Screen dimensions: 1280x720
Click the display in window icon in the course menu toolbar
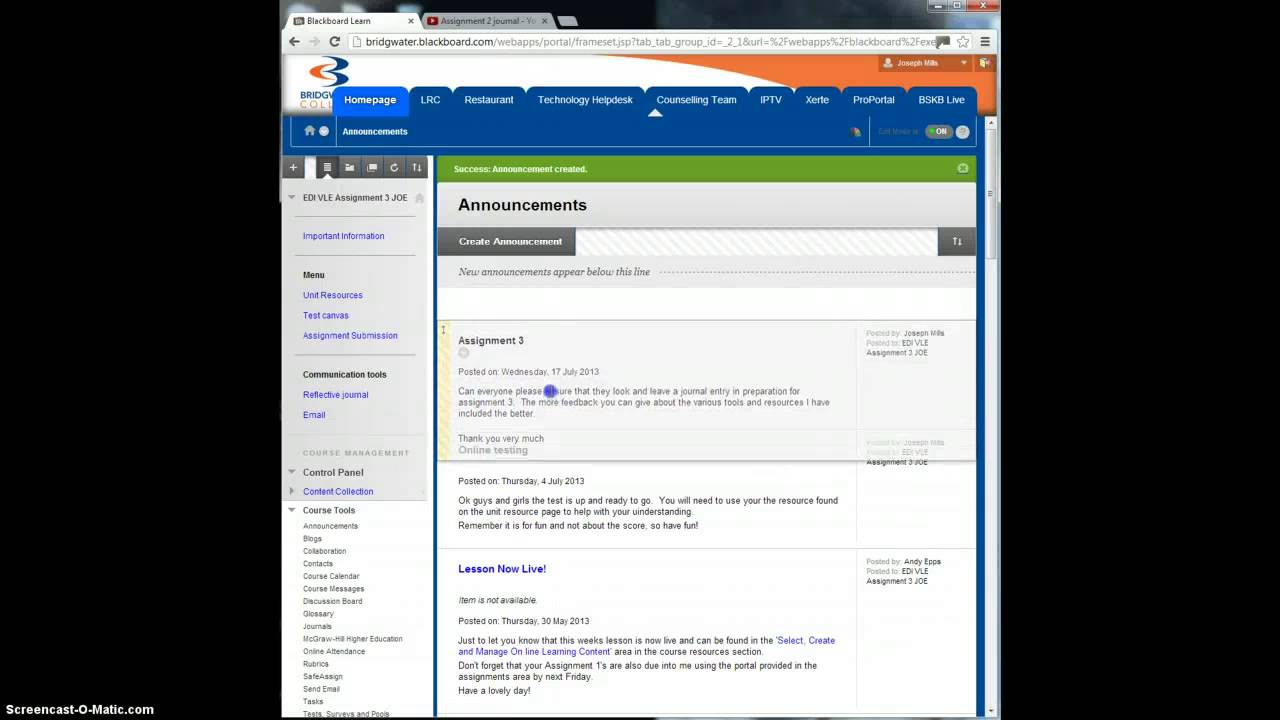[x=372, y=168]
